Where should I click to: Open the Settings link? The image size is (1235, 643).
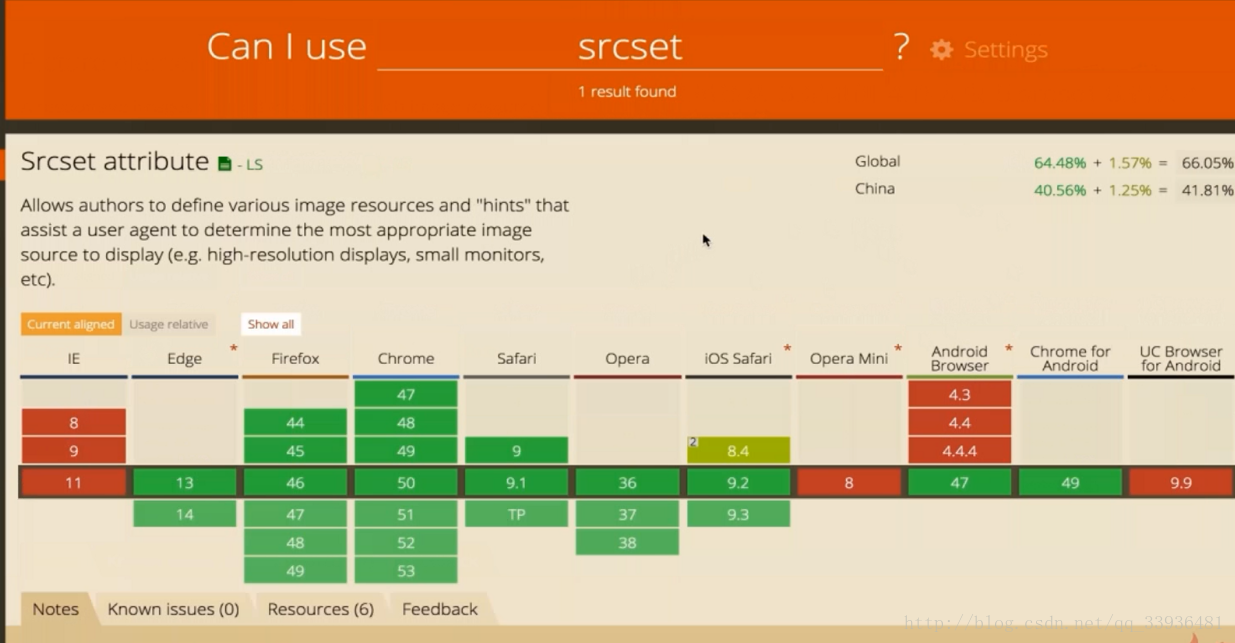pyautogui.click(x=1005, y=50)
